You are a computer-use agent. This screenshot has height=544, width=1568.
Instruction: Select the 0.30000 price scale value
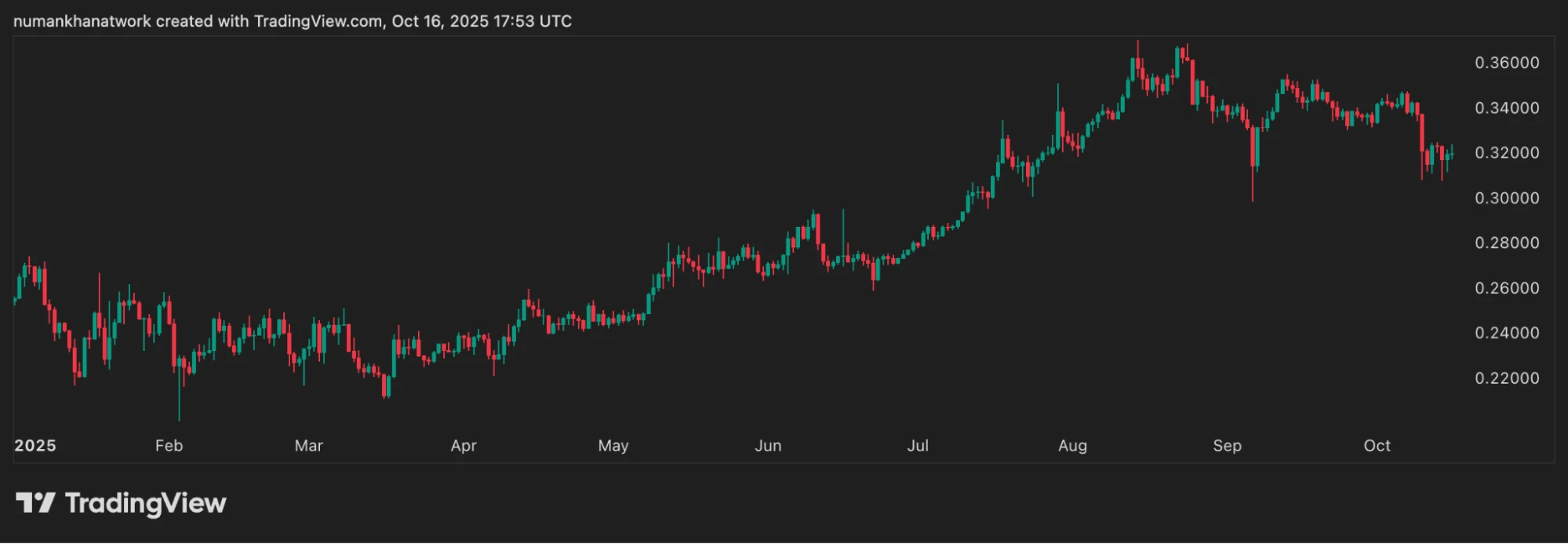click(1507, 198)
